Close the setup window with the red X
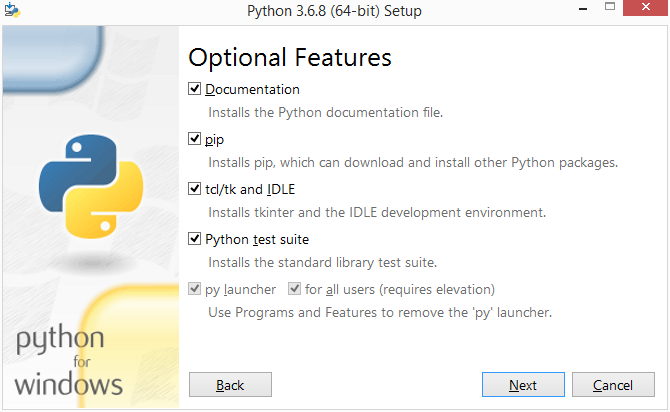The image size is (670, 412). coord(646,7)
